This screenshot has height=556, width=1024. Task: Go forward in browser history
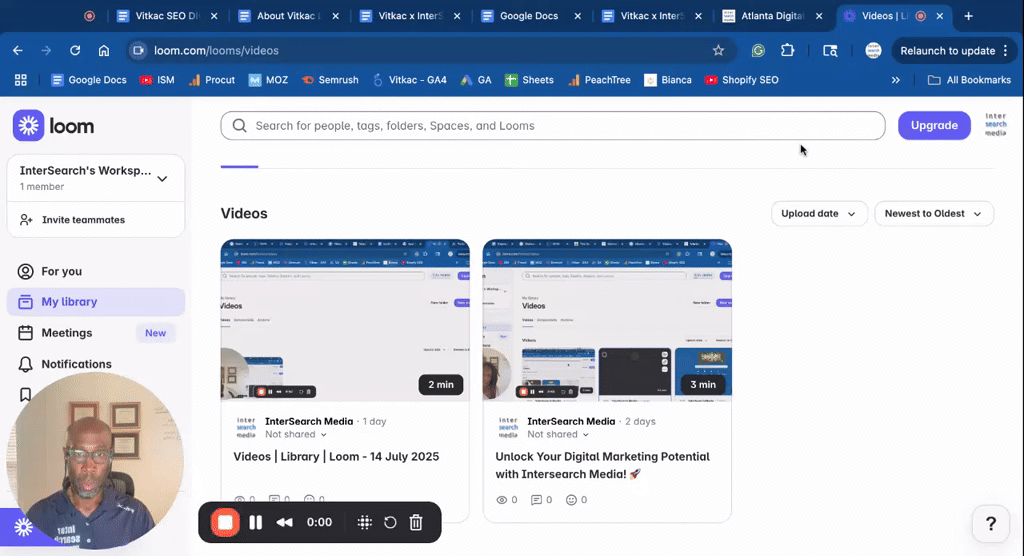click(46, 50)
